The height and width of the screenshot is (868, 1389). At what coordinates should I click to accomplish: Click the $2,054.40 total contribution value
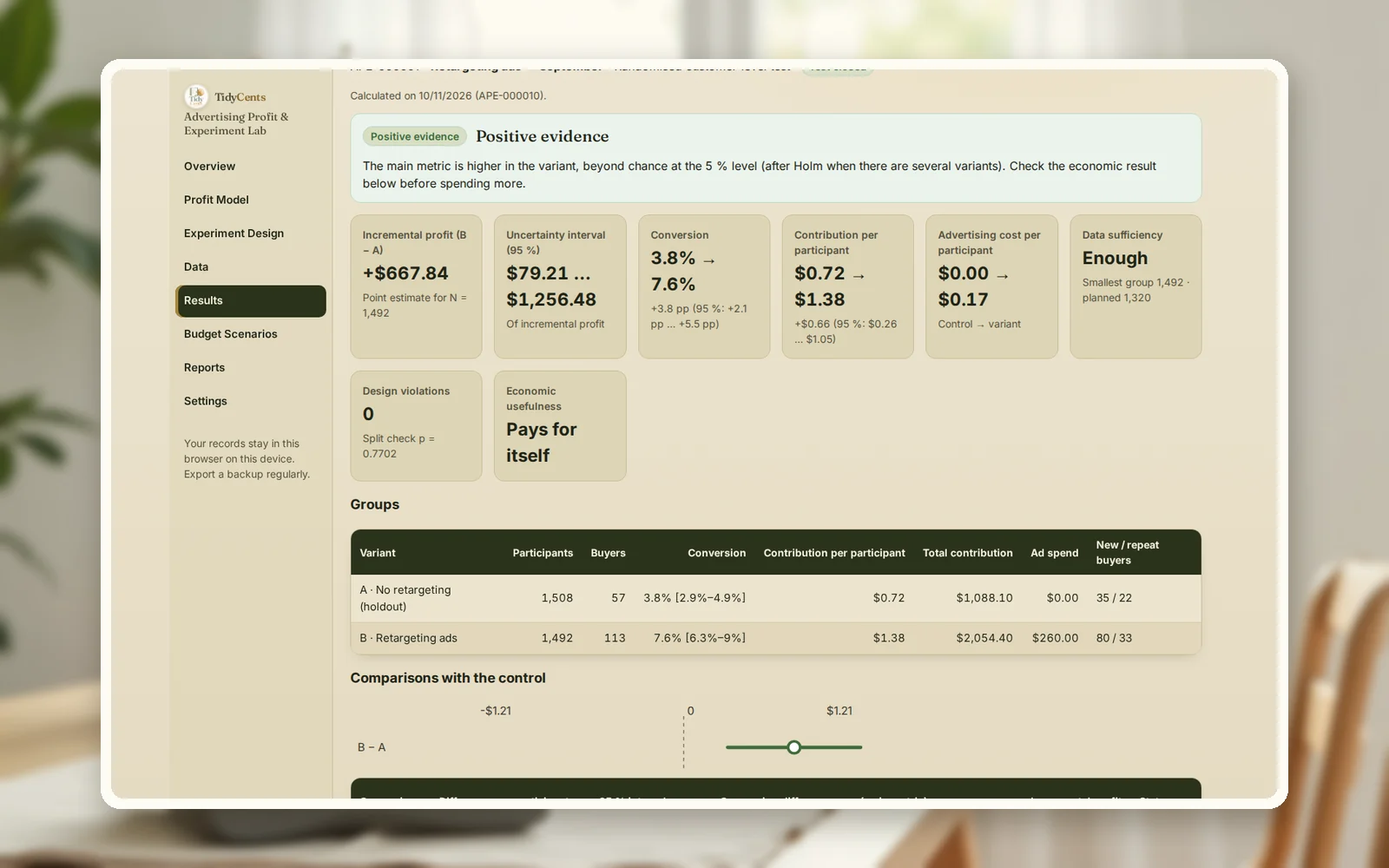click(984, 638)
